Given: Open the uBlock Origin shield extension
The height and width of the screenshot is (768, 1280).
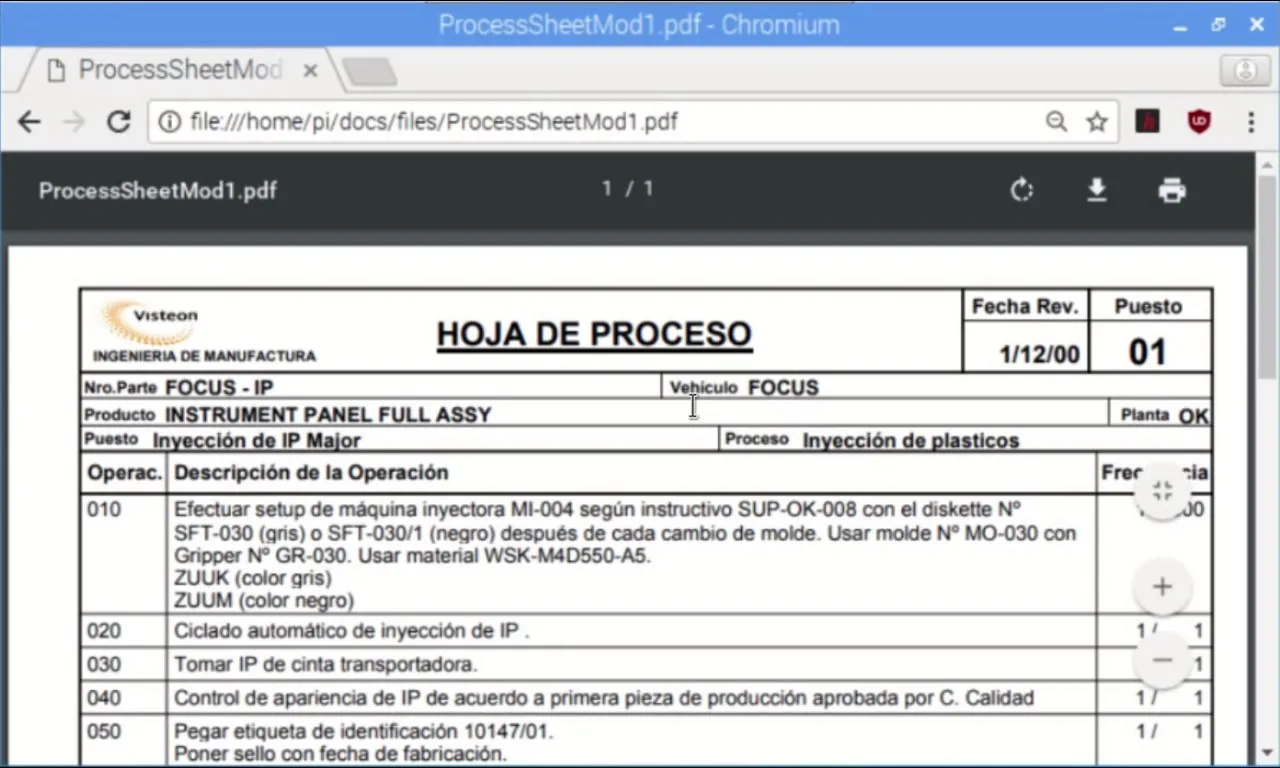Looking at the screenshot, I should point(1199,122).
